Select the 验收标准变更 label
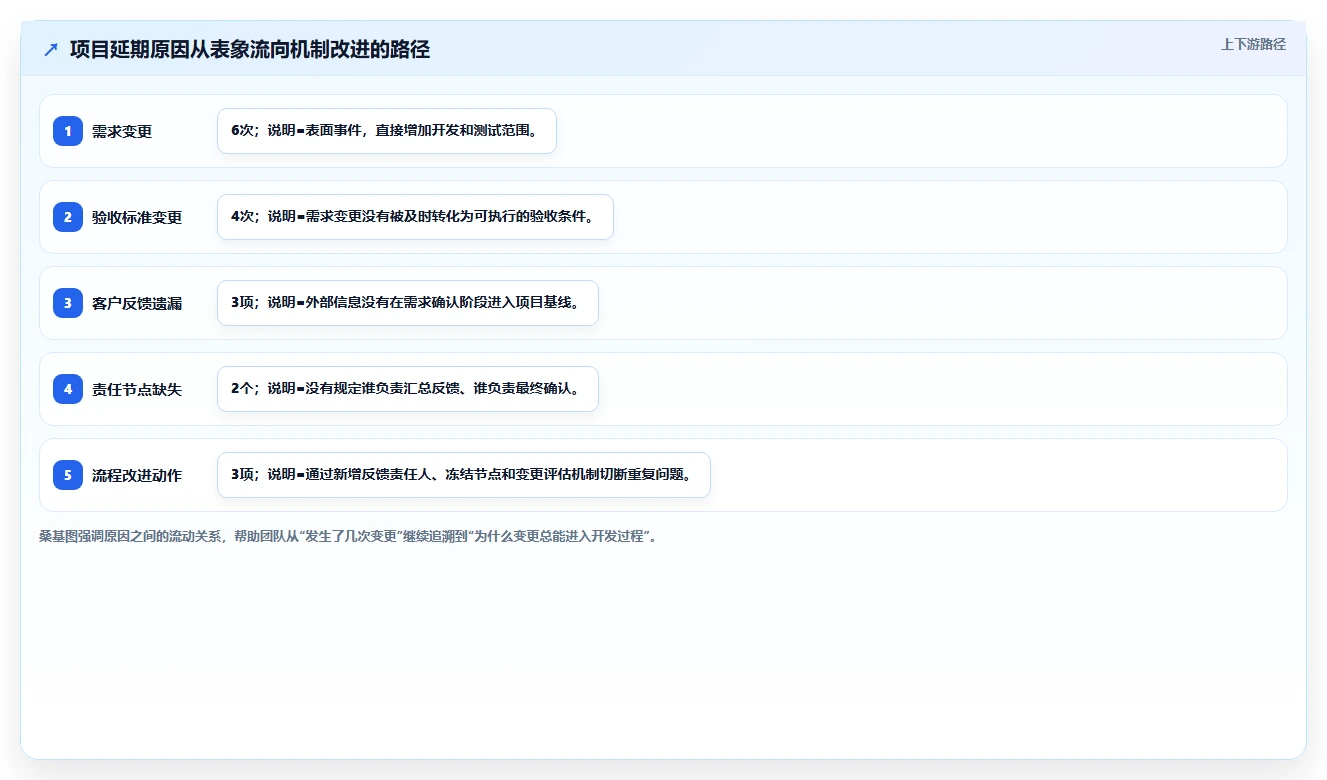 point(137,217)
